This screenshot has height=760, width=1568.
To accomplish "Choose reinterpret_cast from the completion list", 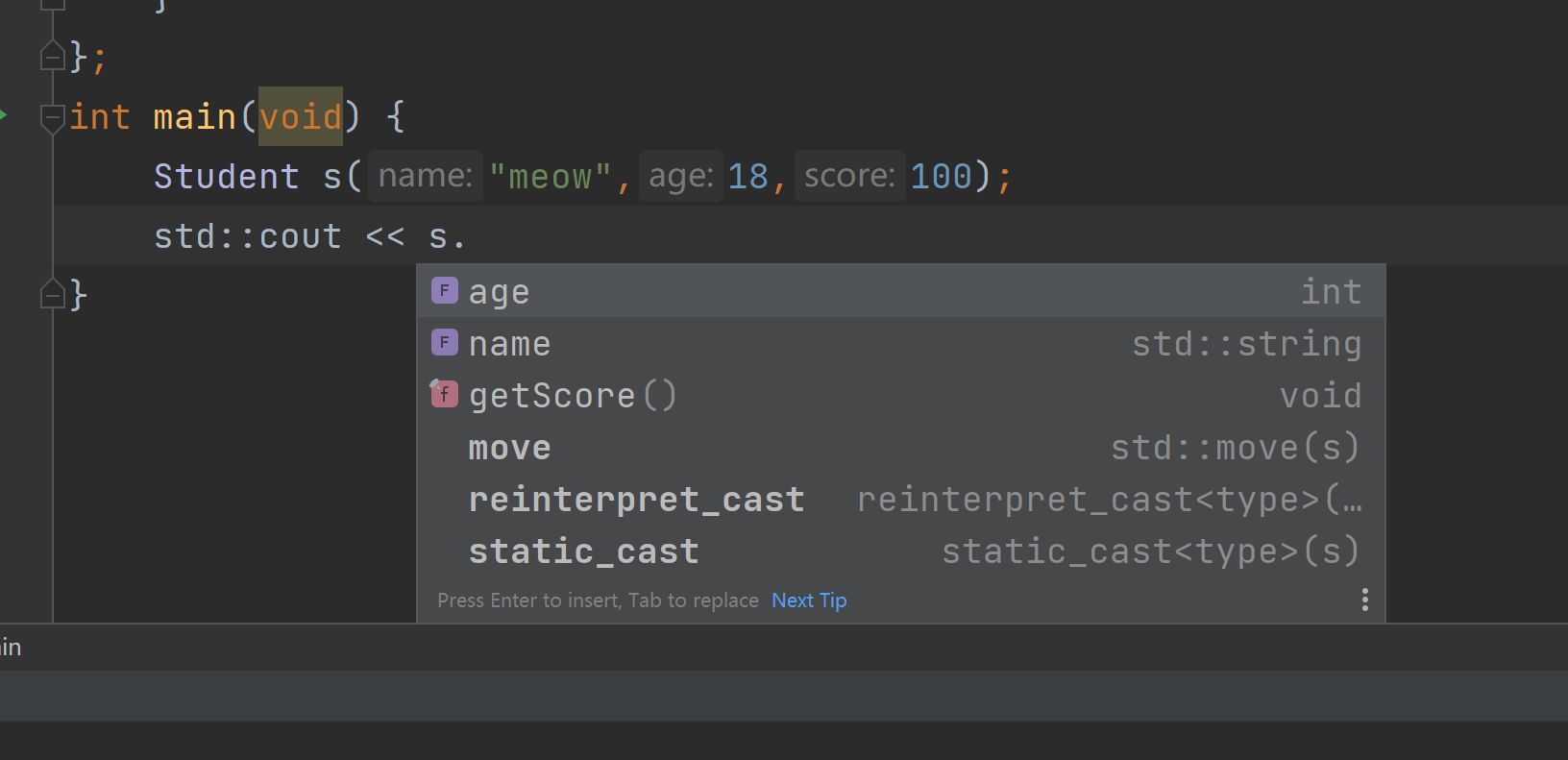I will [636, 500].
